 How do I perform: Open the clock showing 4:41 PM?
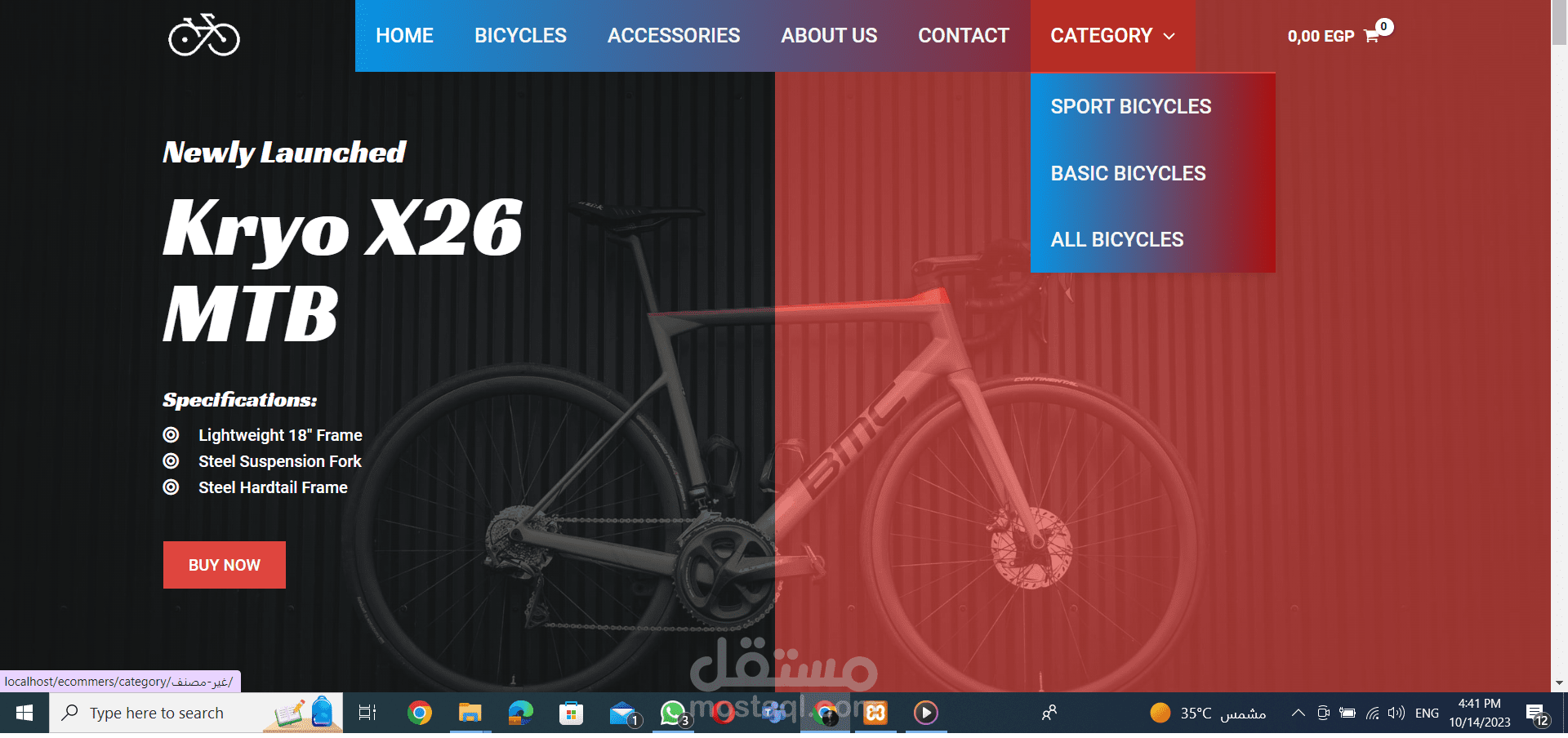point(1480,714)
